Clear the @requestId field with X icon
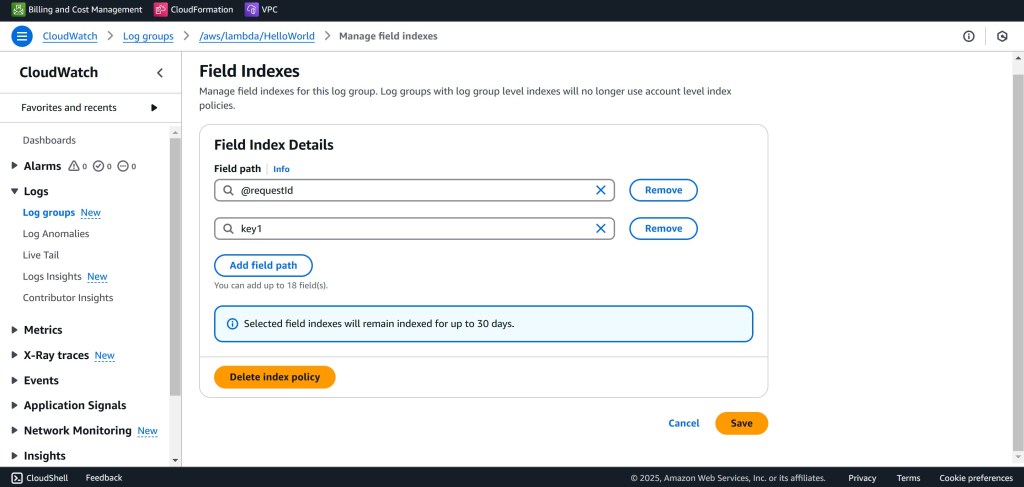Image resolution: width=1024 pixels, height=487 pixels. (x=601, y=190)
